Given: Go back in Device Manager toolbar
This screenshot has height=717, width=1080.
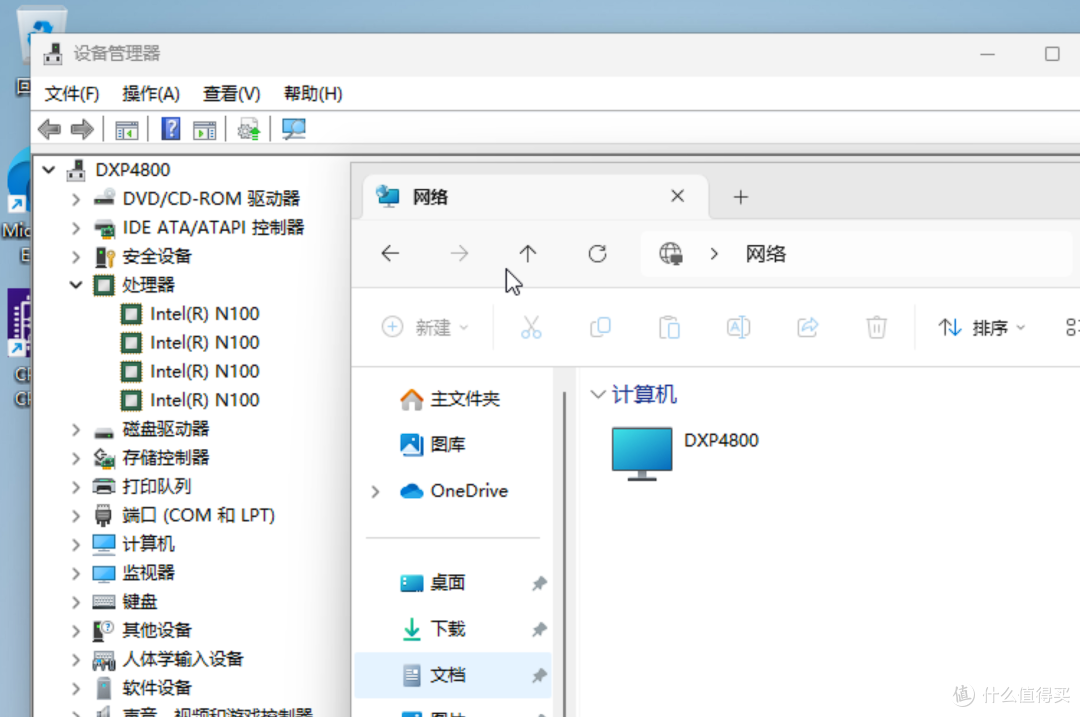Looking at the screenshot, I should (50, 129).
